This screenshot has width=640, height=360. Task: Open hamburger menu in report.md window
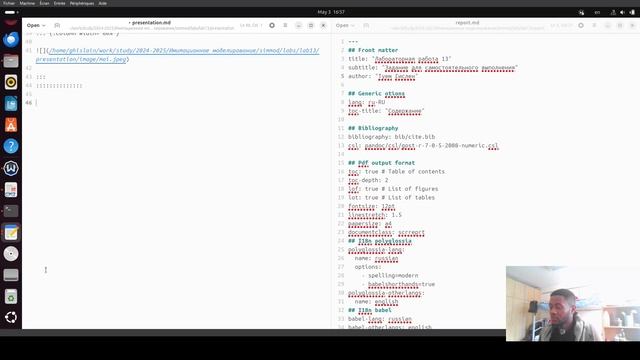(594, 25)
